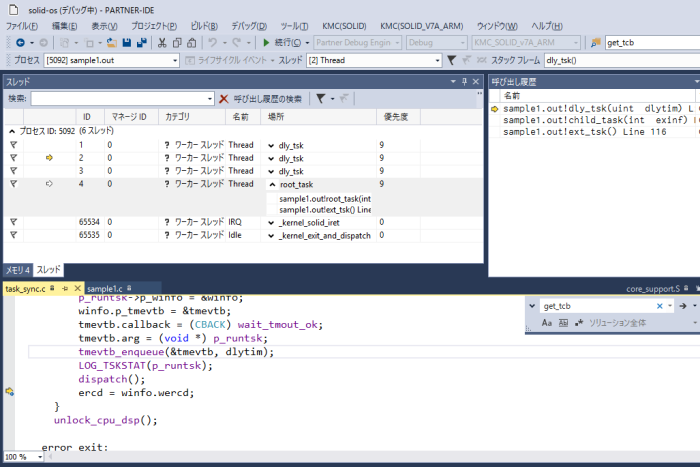700x467 pixels.
Task: Click the 優先度 column header
Action: [x=396, y=117]
